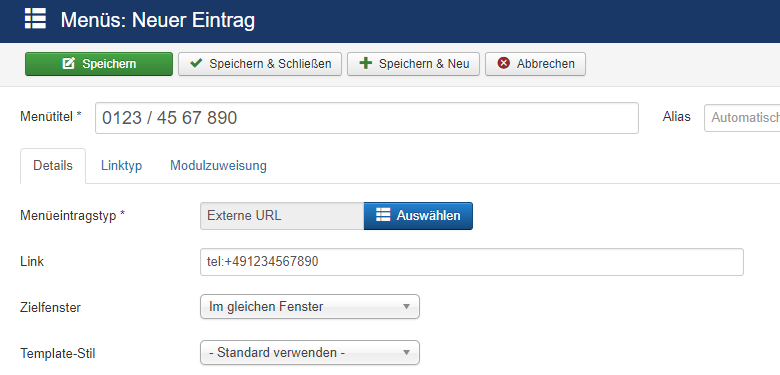Click the list icon on the Auswählen button

coord(383,215)
